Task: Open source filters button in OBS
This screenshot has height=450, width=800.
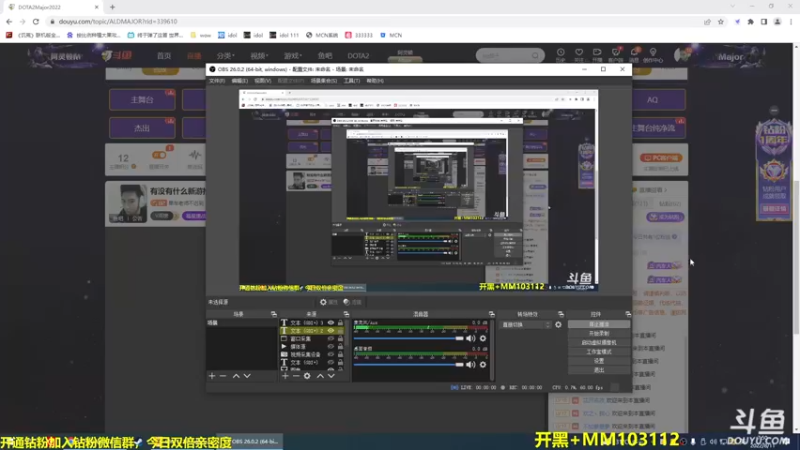Action: tap(352, 302)
